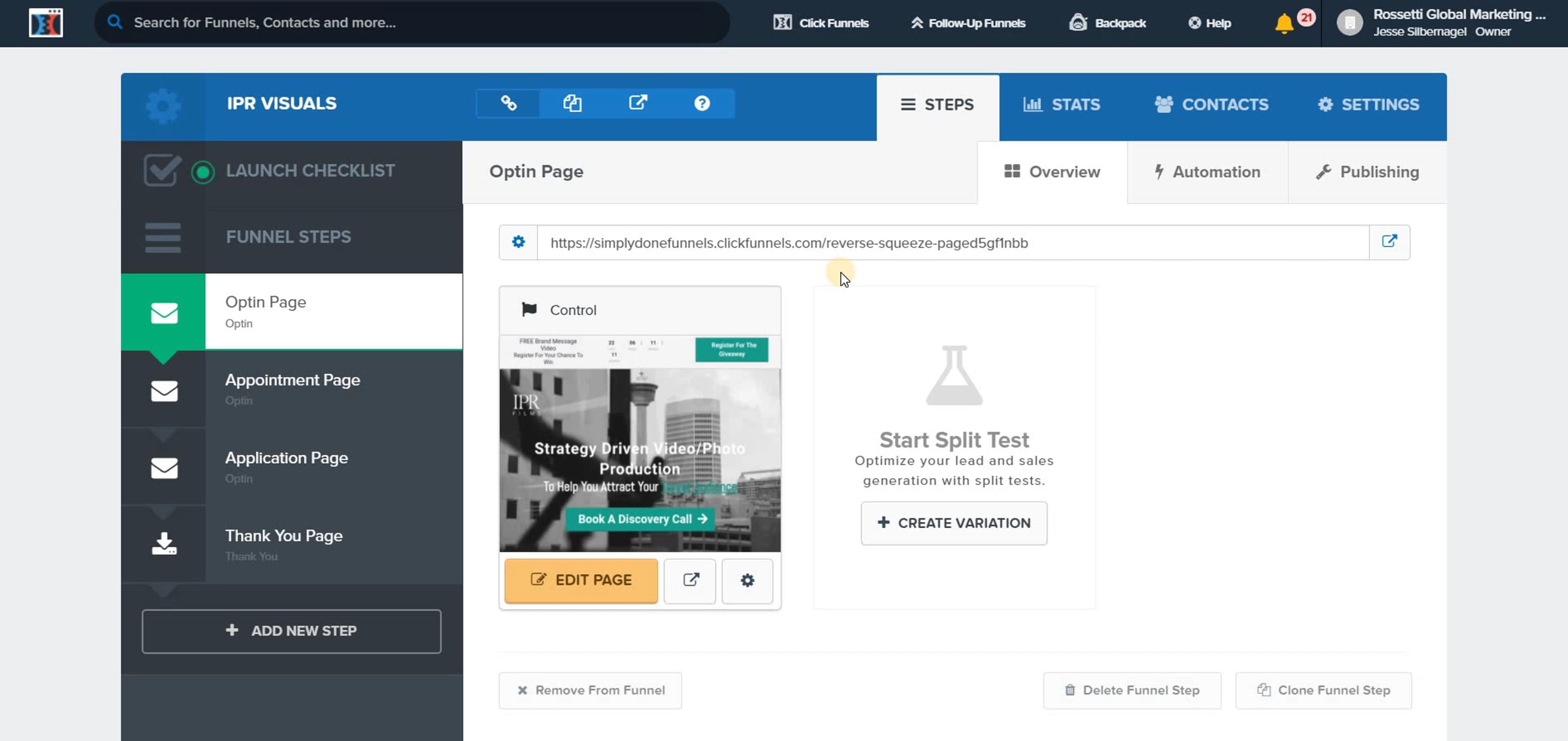
Task: Click the Create Variation button
Action: [x=954, y=523]
